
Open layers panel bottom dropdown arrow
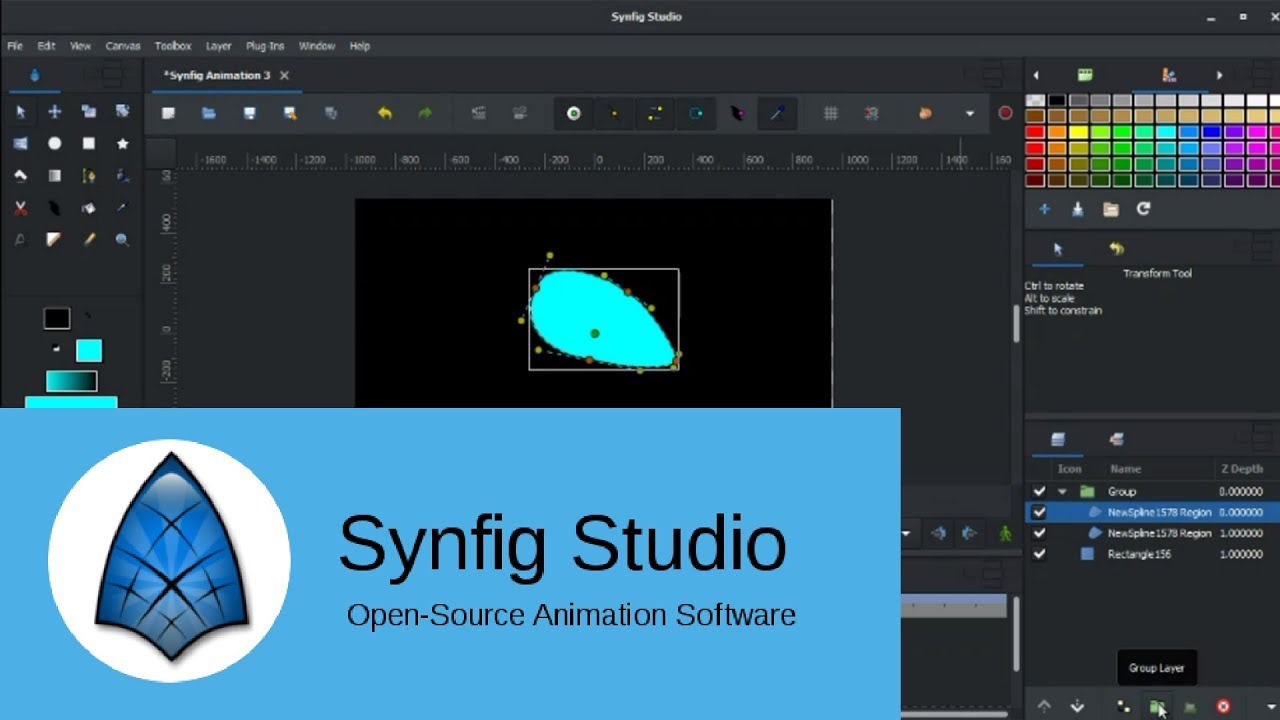coord(1272,706)
